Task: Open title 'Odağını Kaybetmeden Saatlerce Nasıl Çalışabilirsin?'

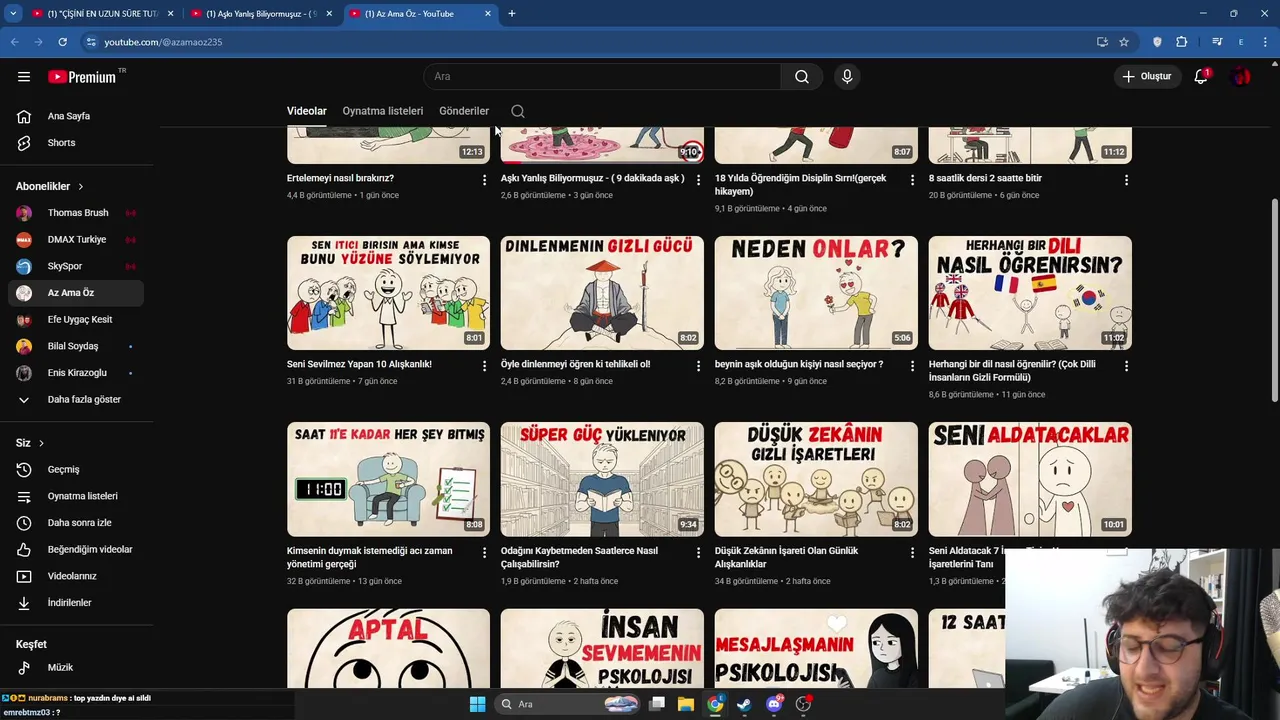Action: point(580,558)
